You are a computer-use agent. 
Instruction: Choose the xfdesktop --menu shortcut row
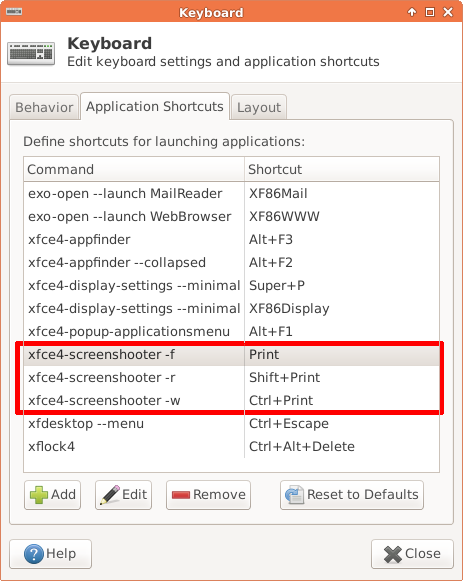232,424
